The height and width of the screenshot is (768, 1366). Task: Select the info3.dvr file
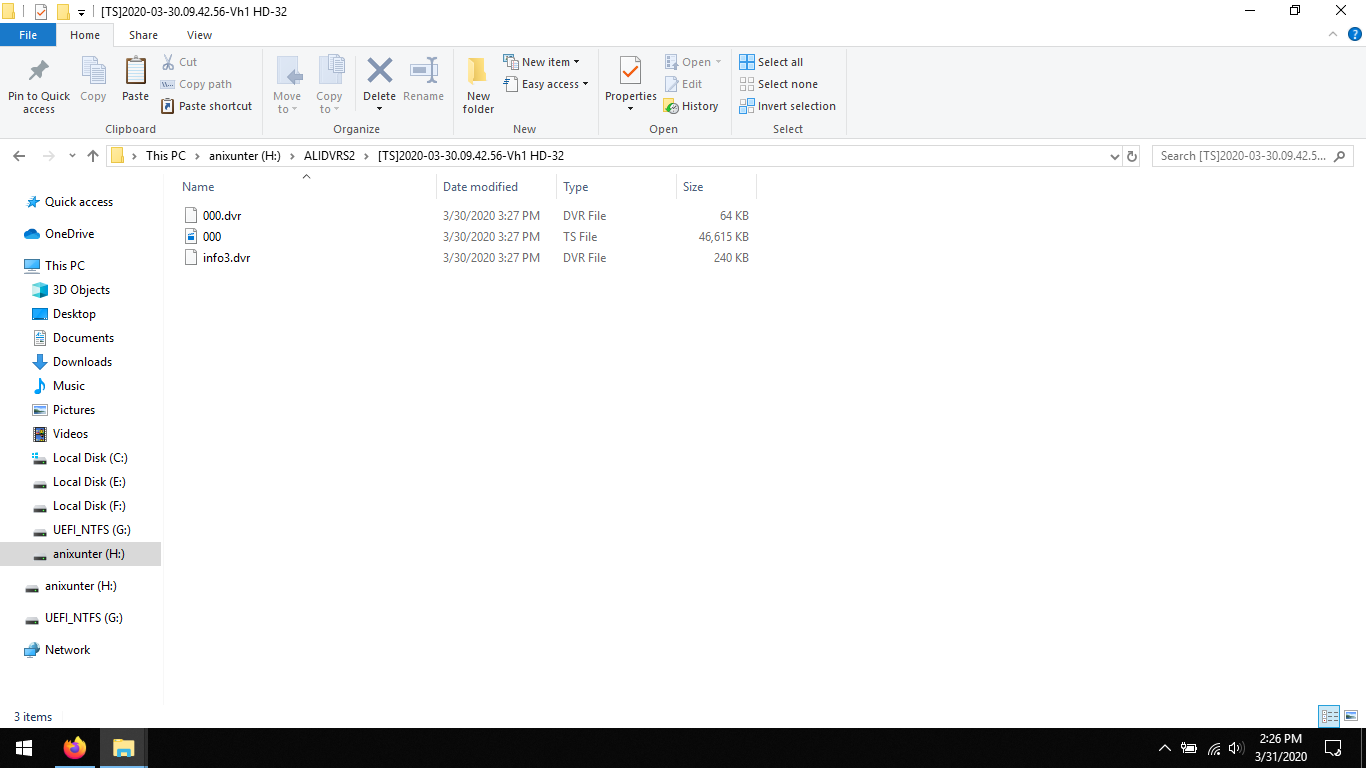click(x=226, y=258)
